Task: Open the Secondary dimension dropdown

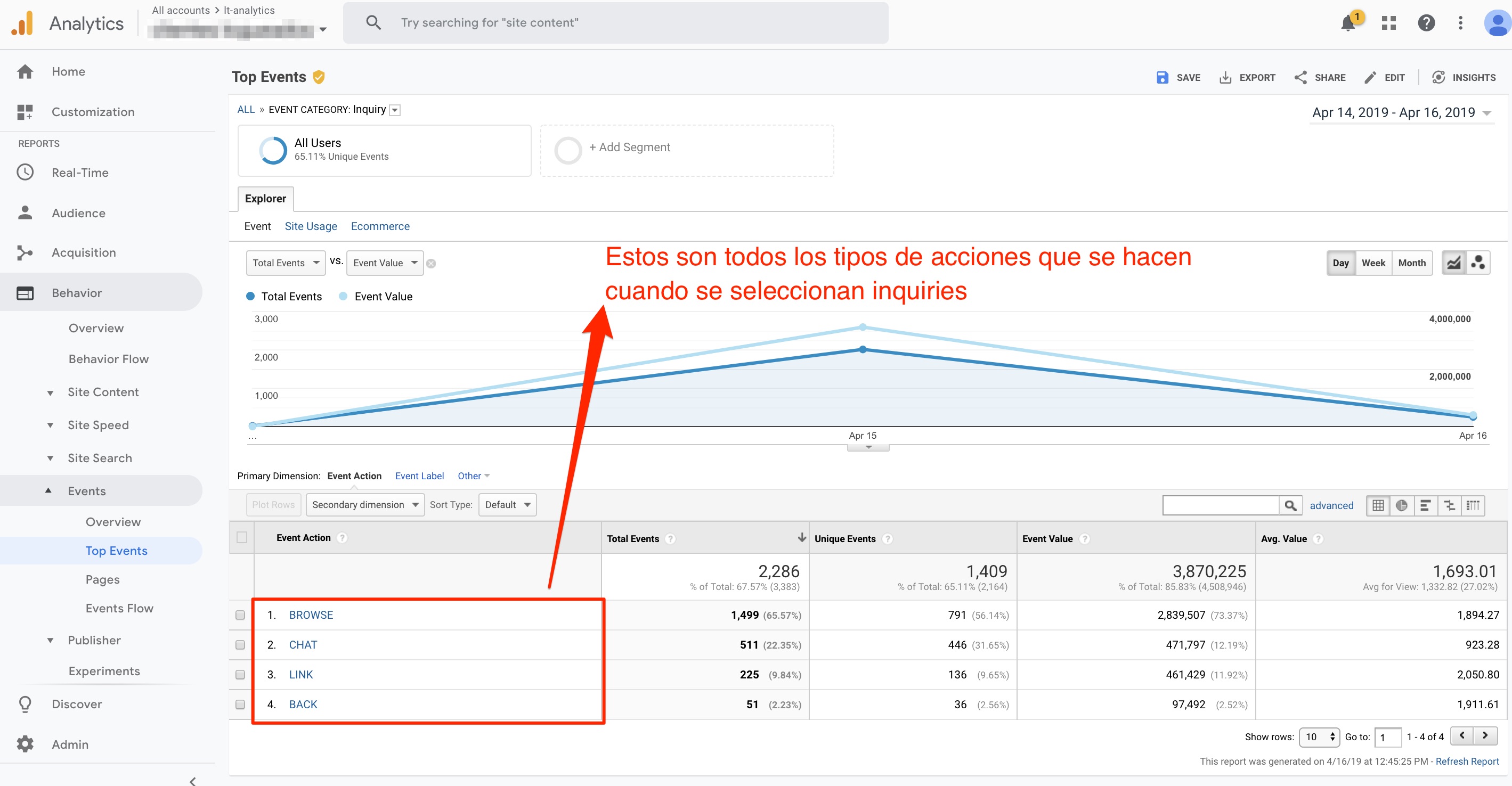Action: pyautogui.click(x=364, y=504)
